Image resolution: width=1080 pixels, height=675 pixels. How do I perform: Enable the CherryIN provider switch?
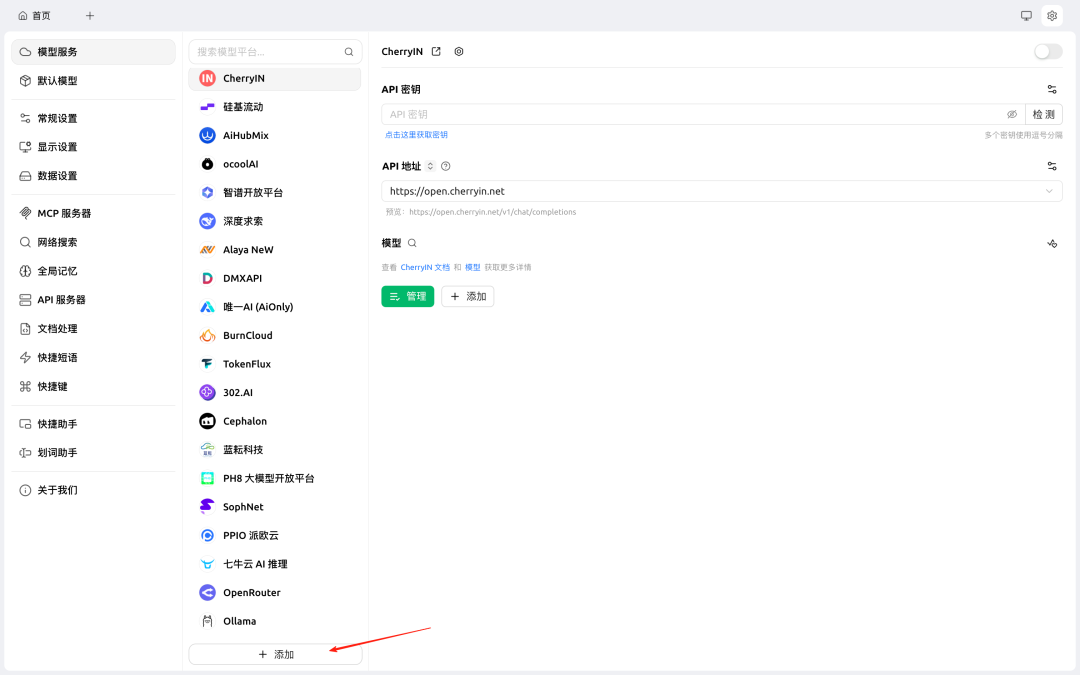pos(1048,52)
